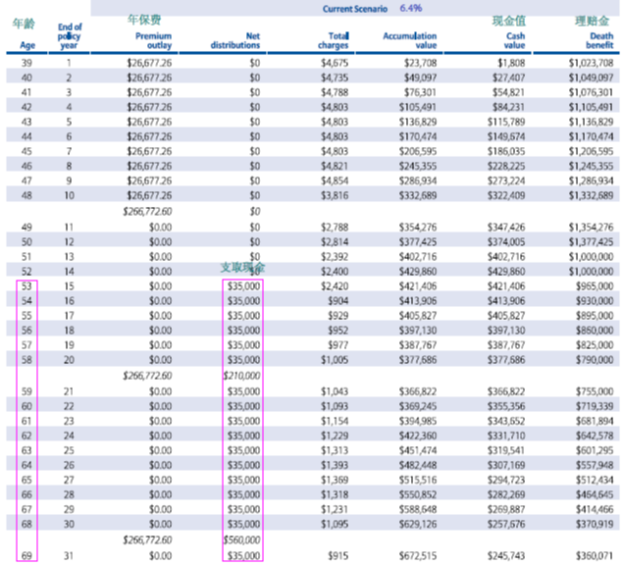Click cash value $347,426 at age 49

click(x=507, y=227)
